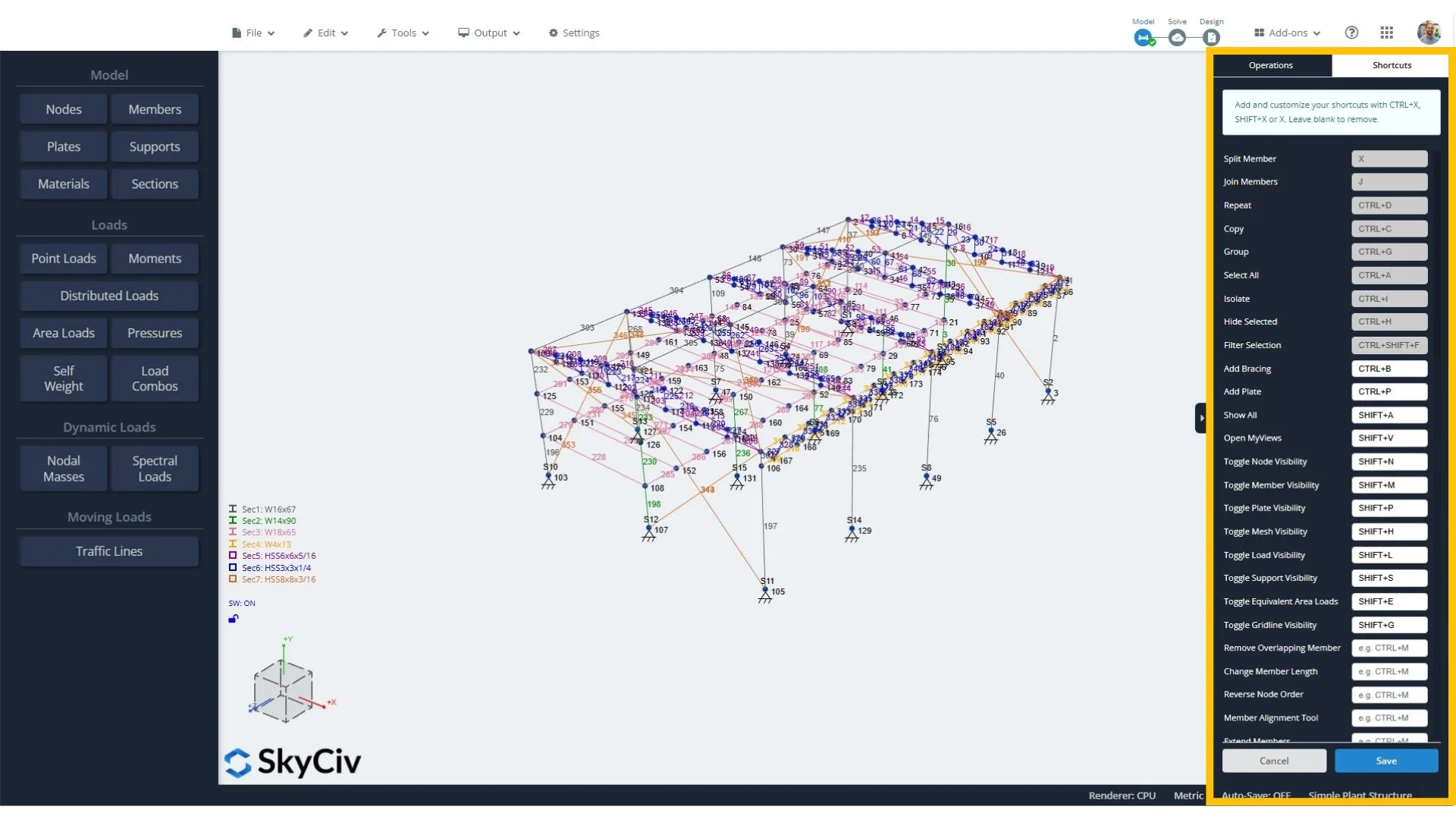
Task: Click the blue unlock padlock icon
Action: (x=234, y=619)
